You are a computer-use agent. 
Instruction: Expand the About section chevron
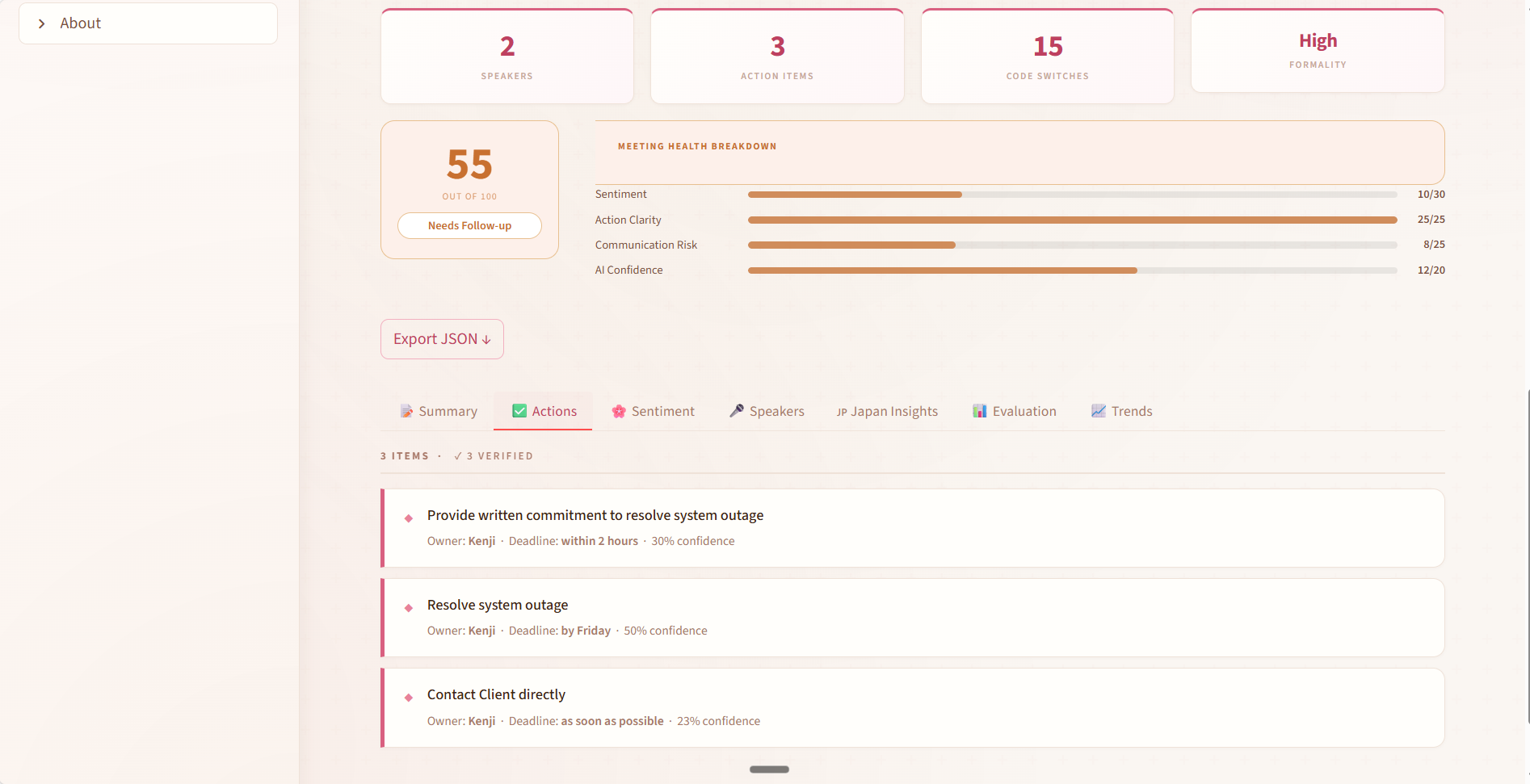[x=42, y=23]
